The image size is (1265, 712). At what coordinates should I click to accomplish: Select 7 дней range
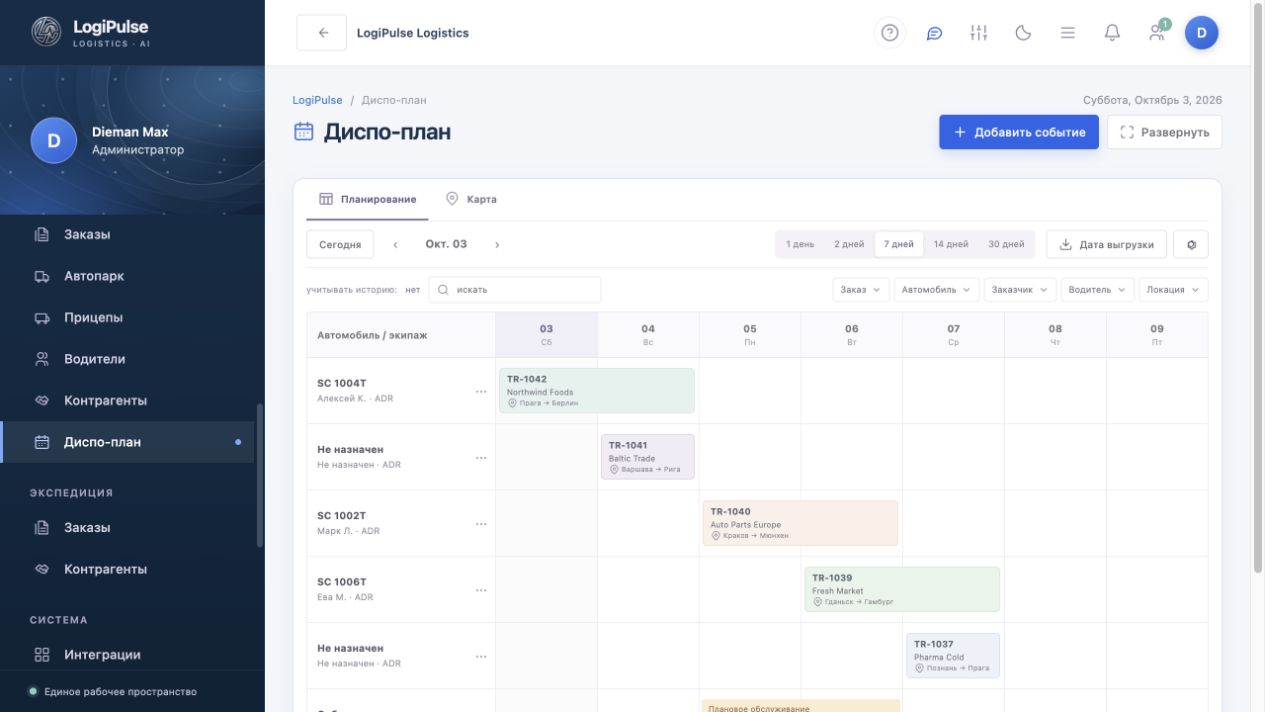(899, 244)
